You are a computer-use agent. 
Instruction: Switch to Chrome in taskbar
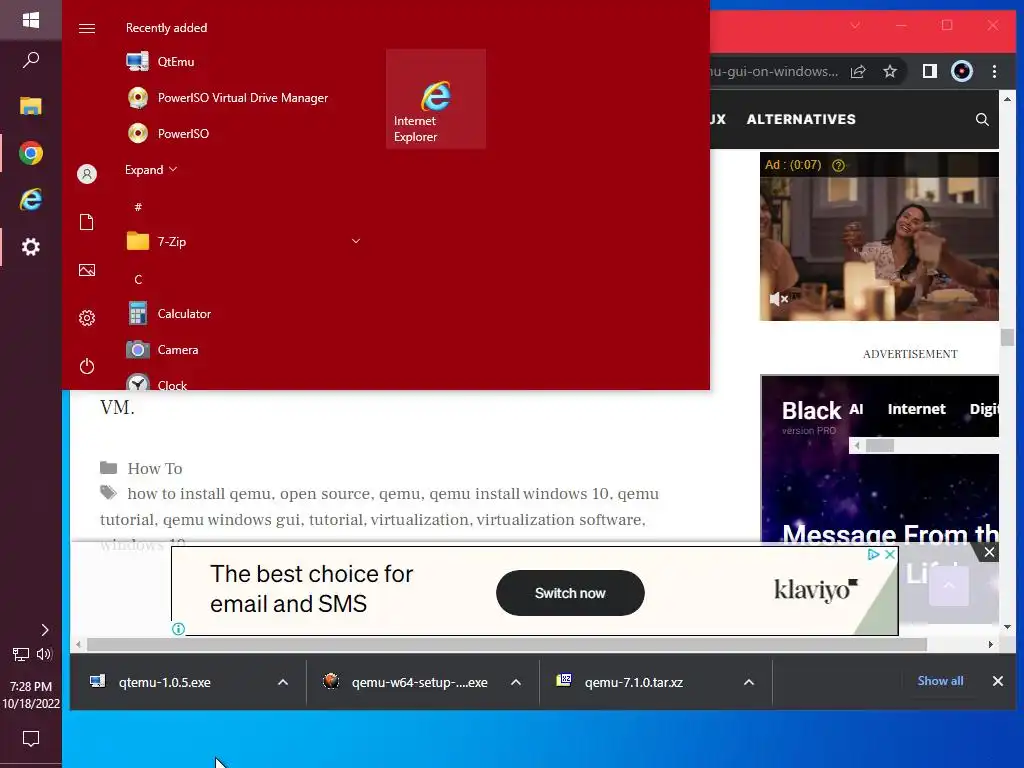(31, 153)
